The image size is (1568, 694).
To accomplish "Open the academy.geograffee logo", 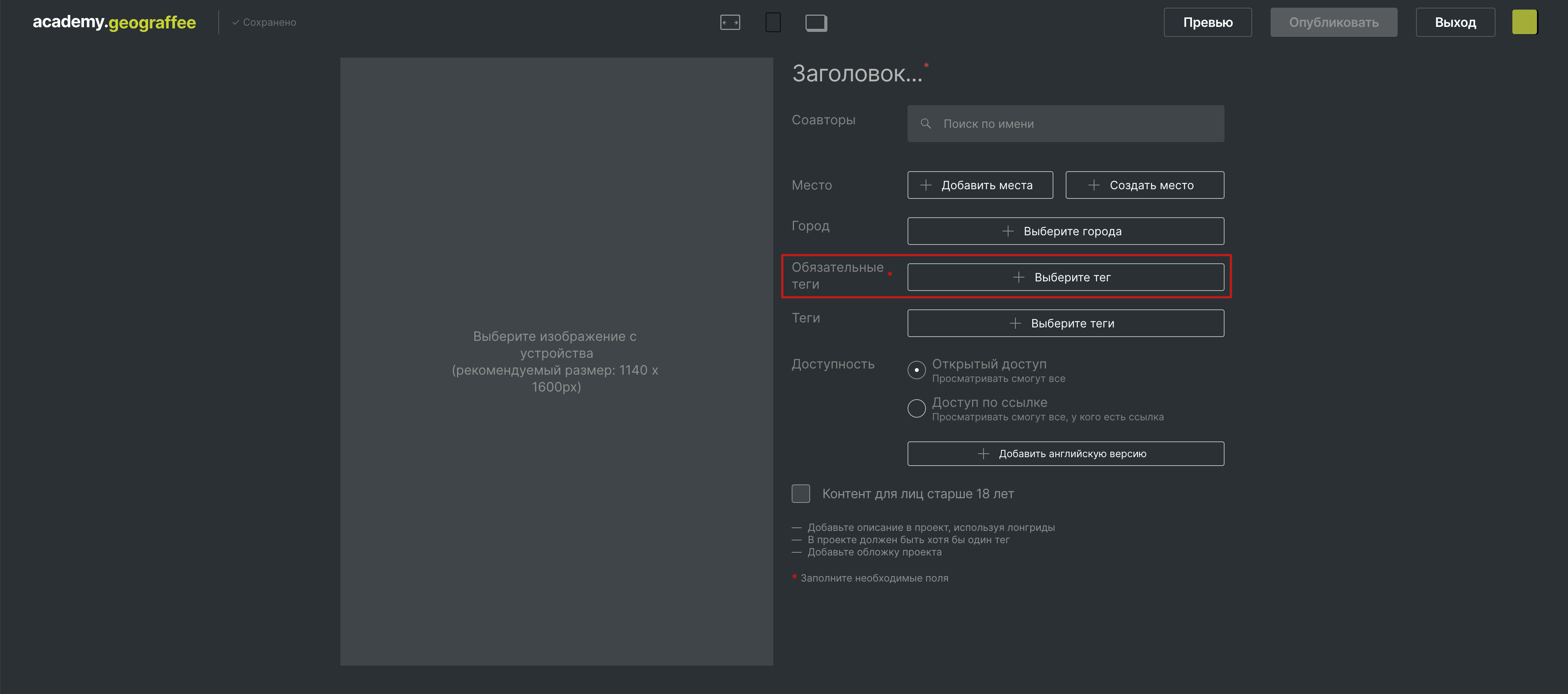I will pos(114,22).
